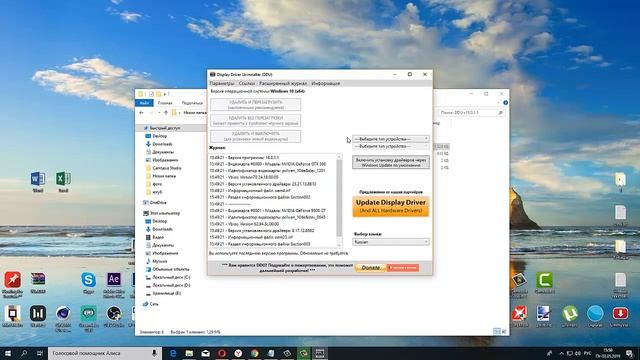Open the Mail app on the taskbar
The width and height of the screenshot is (640, 360).
[205, 353]
